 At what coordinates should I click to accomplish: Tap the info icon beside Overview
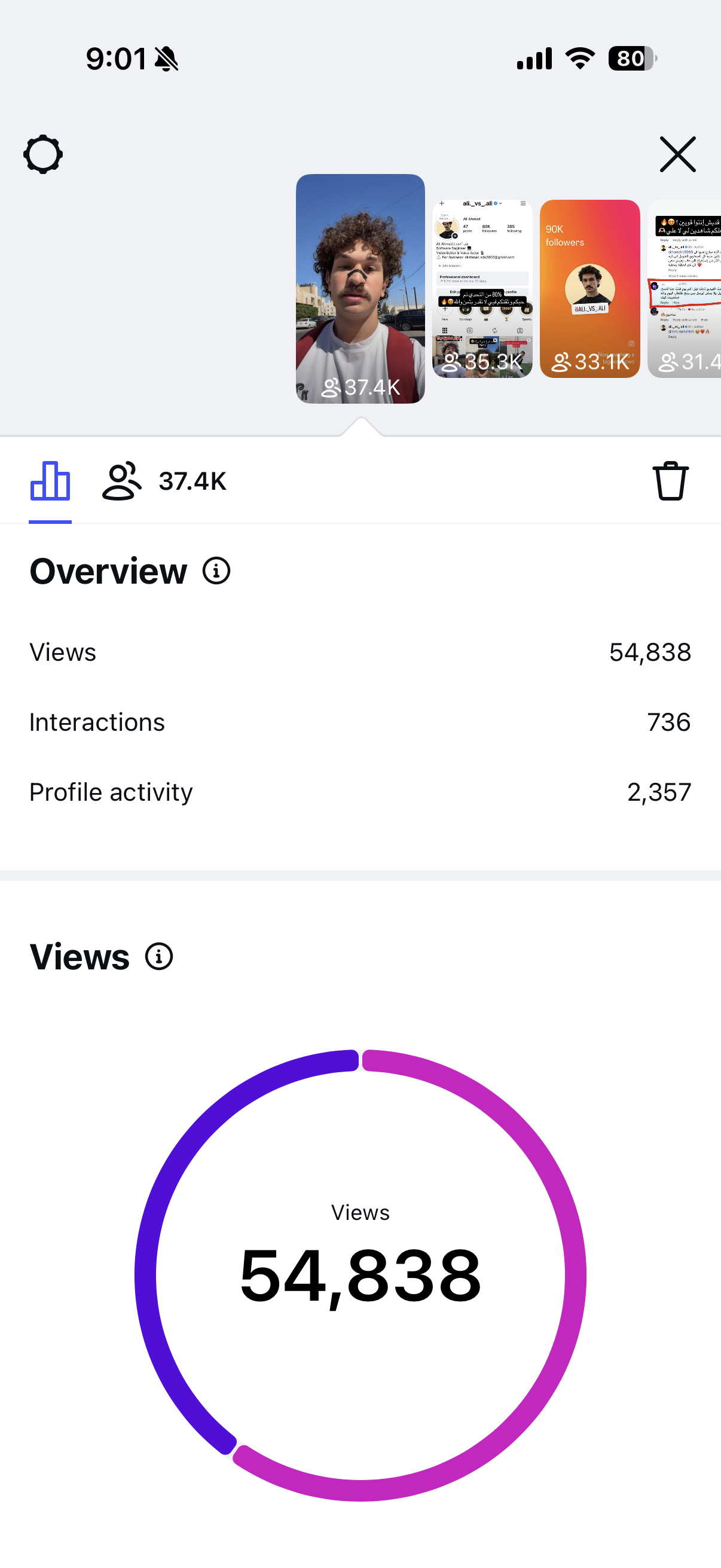216,571
